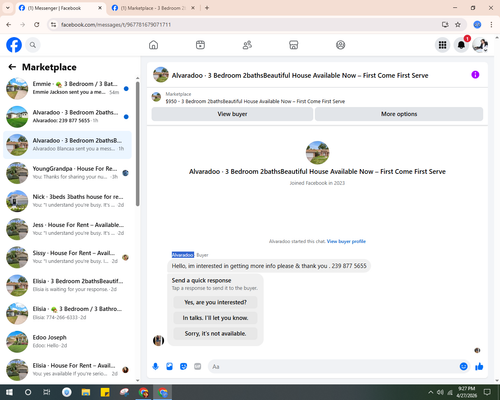The width and height of the screenshot is (500, 400).
Task: Open a new browser tab
Action: (x=207, y=8)
